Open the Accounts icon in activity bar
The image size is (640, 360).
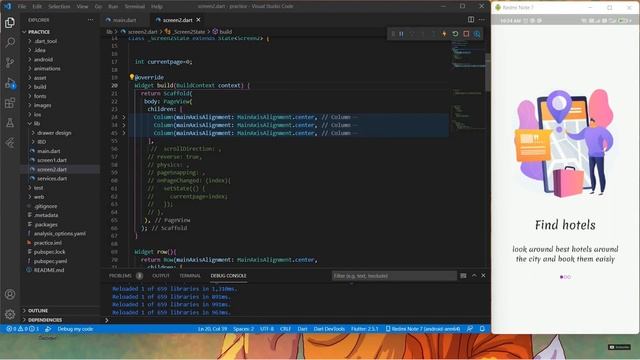coord(10,294)
